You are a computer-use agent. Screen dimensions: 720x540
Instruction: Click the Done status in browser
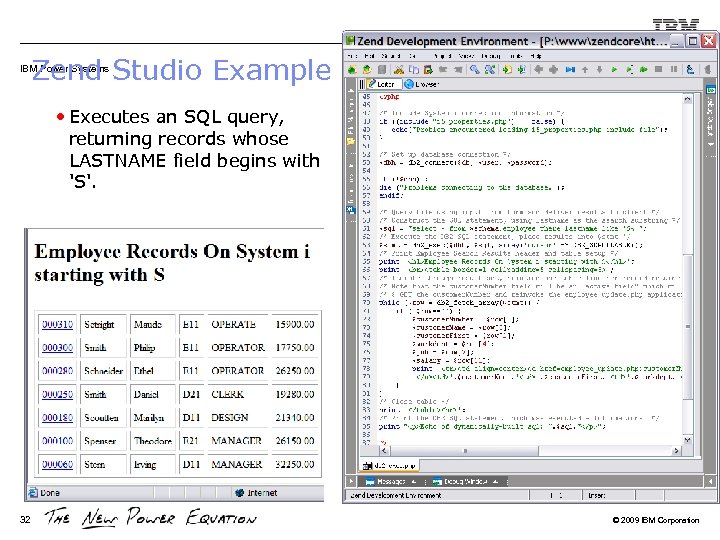(x=45, y=493)
